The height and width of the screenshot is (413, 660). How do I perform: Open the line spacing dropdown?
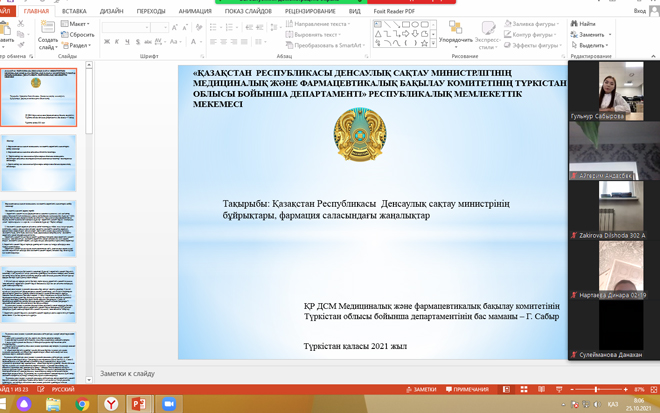[275, 27]
